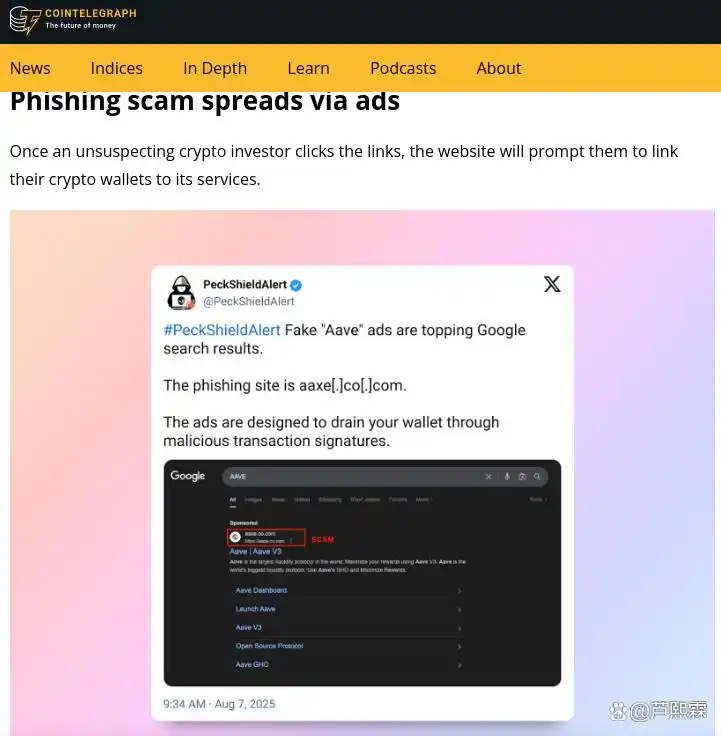
Task: Go to the Podcasts section
Action: (x=403, y=68)
